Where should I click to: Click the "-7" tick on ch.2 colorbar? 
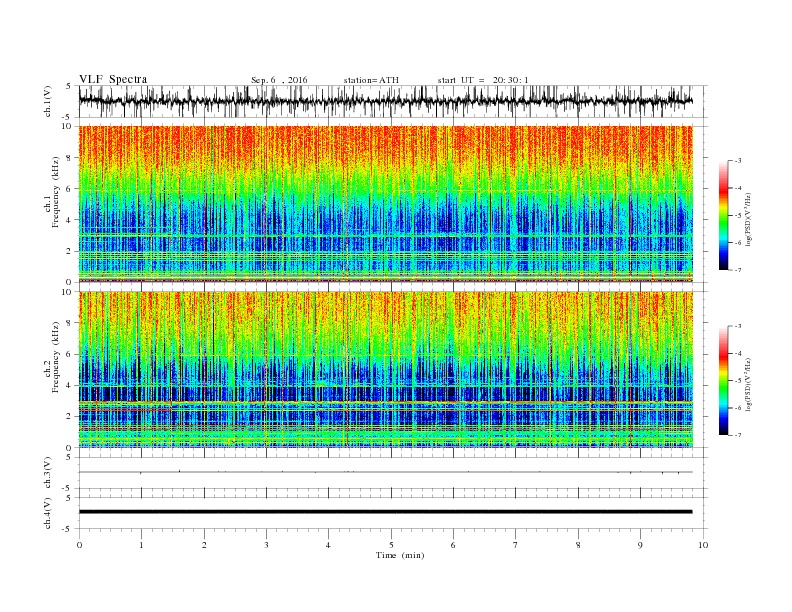click(x=738, y=435)
